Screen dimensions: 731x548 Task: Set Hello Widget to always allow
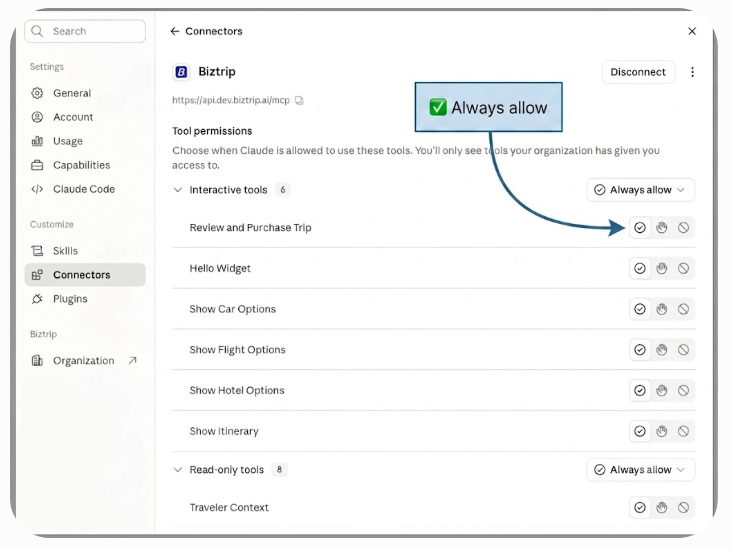pos(640,268)
